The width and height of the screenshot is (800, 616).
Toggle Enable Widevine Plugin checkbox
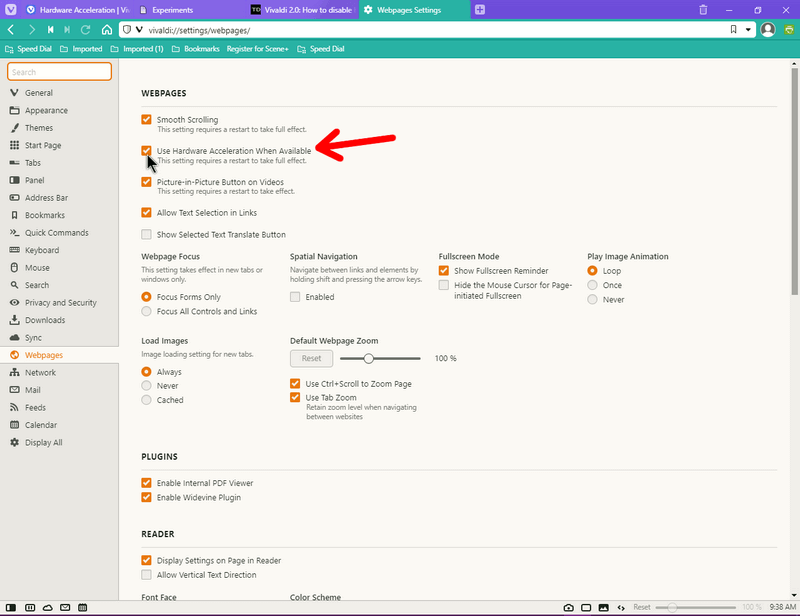pos(146,497)
